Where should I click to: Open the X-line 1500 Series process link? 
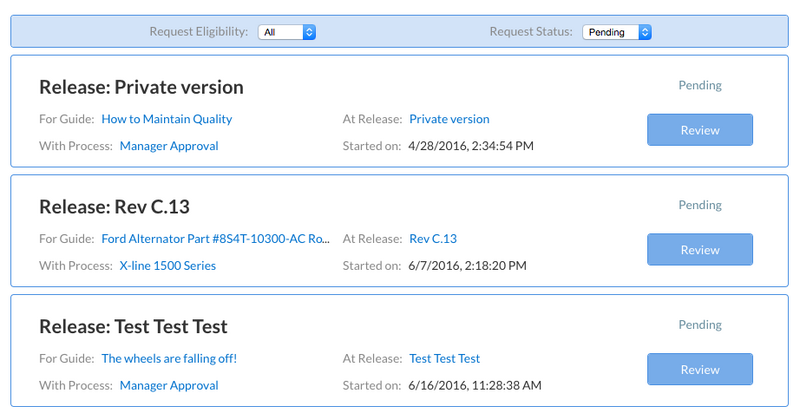click(x=167, y=266)
